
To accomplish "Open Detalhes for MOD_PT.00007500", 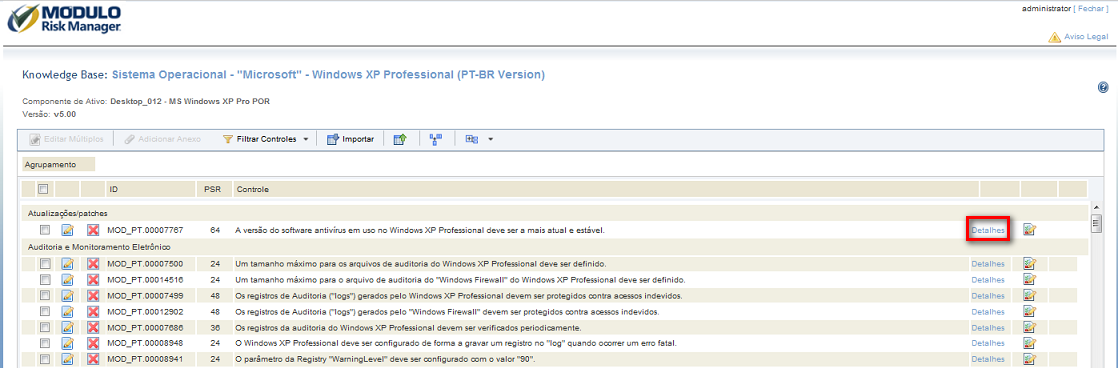I will tap(988, 264).
